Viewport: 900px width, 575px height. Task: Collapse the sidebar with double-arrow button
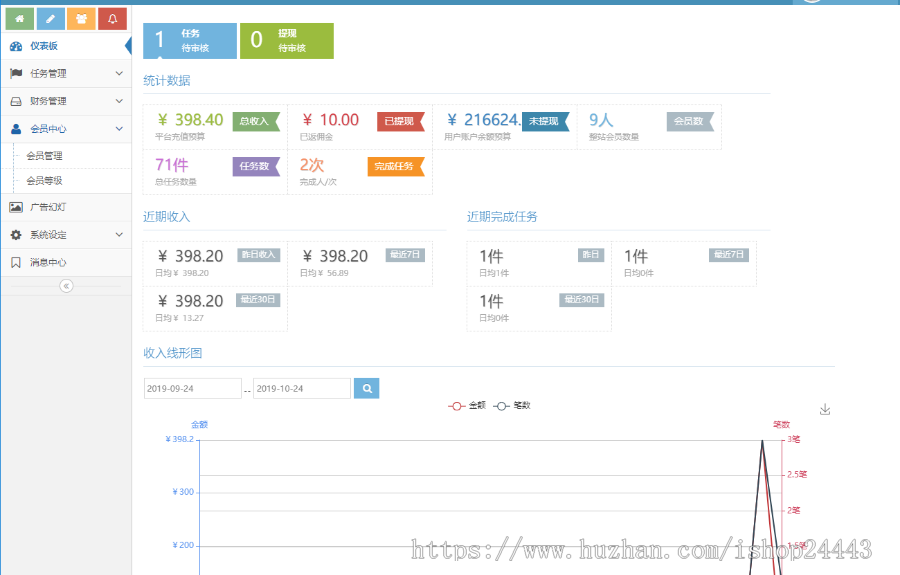pyautogui.click(x=67, y=286)
